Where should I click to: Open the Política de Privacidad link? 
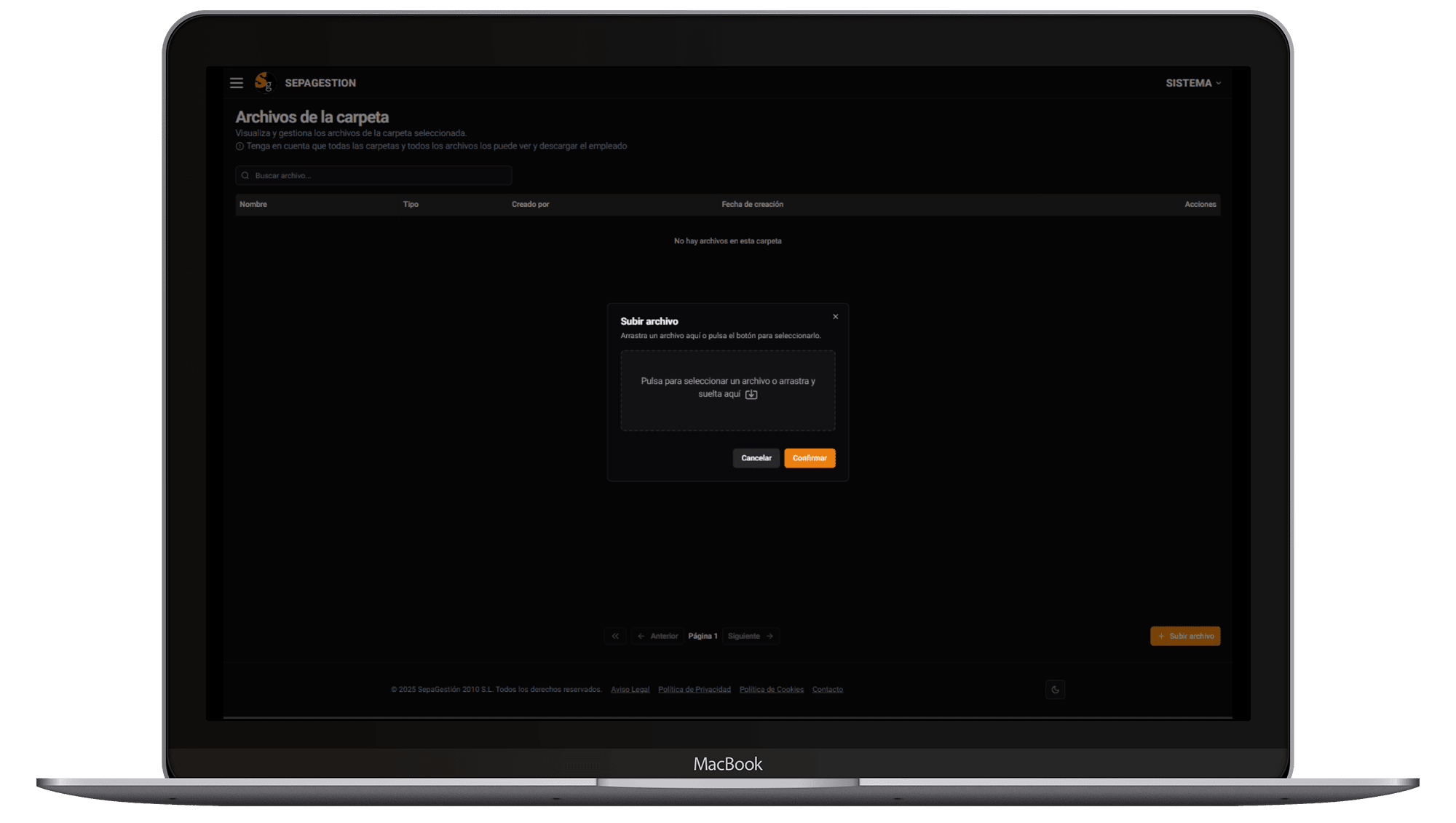694,690
